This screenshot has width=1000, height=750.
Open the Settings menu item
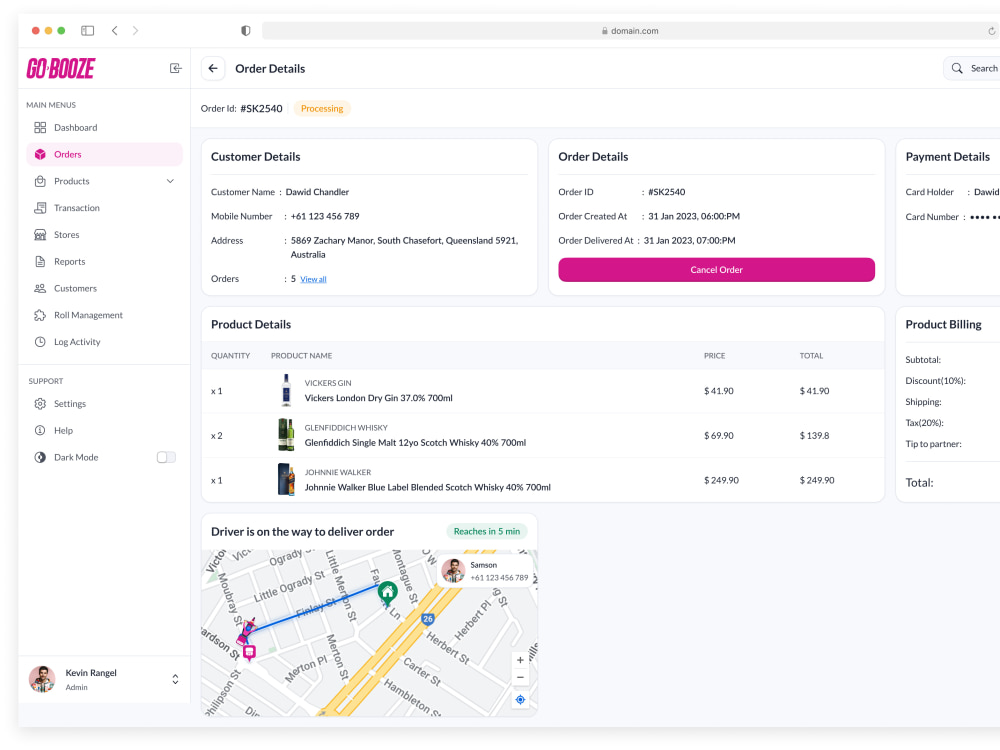coord(105,404)
